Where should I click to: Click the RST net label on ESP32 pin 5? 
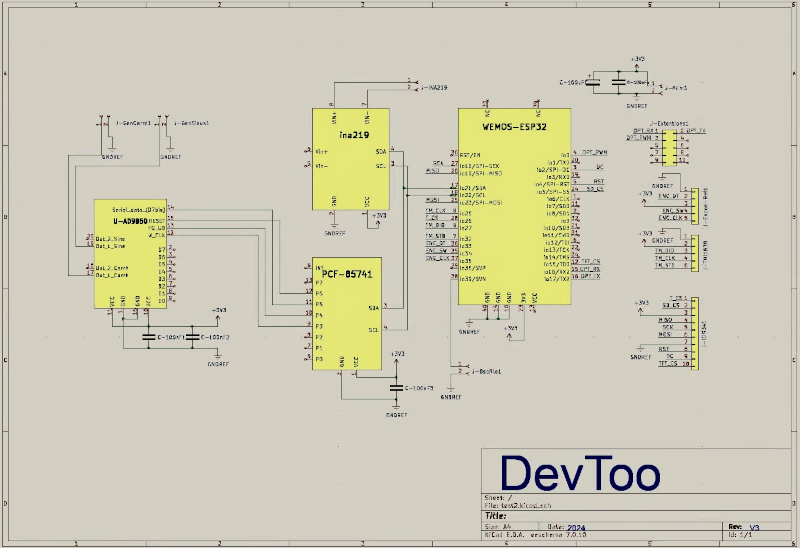[x=598, y=182]
